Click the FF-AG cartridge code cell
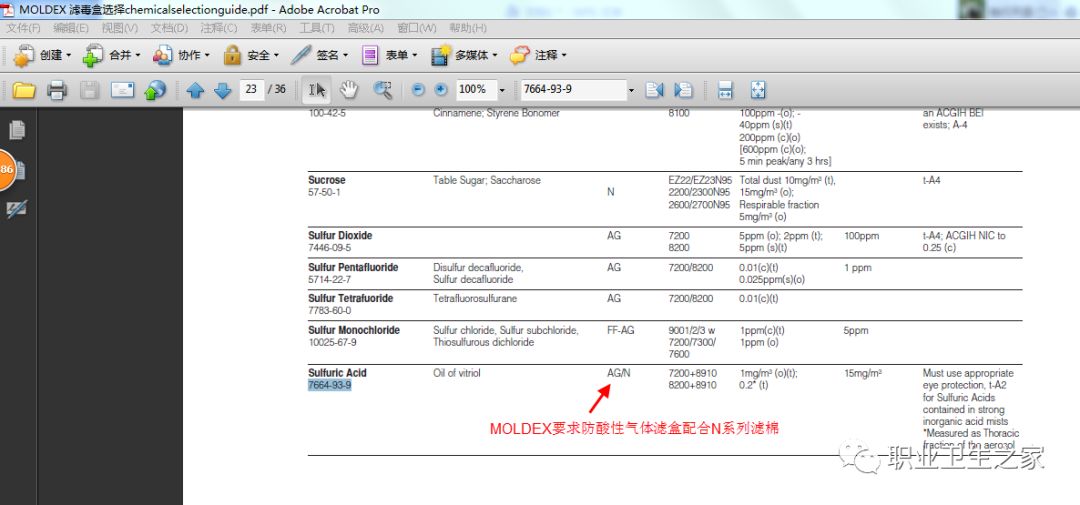This screenshot has height=505, width=1080. (621, 330)
